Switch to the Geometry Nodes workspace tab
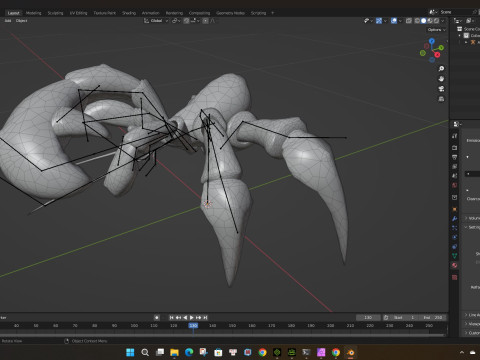 tap(230, 13)
